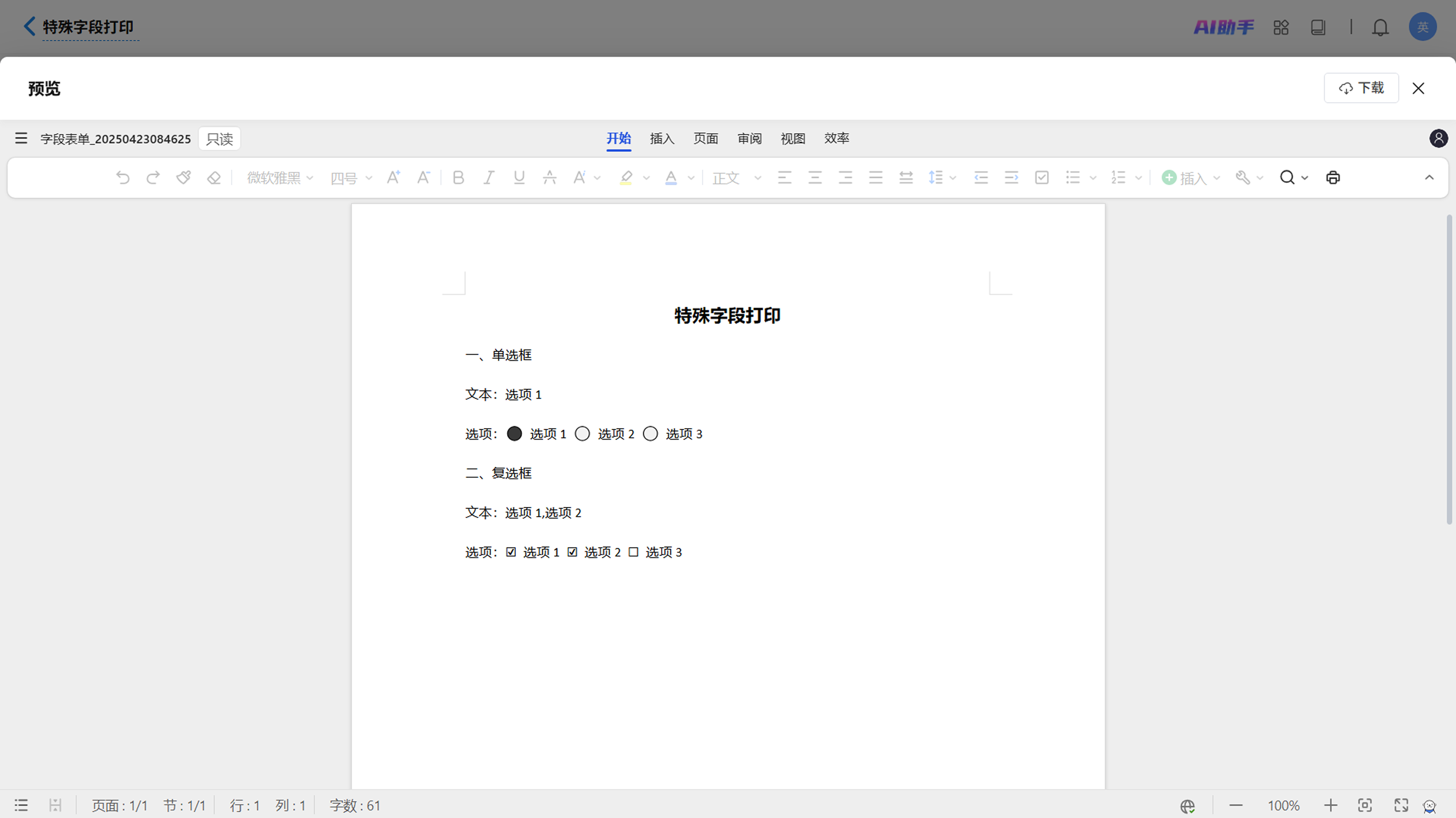
Task: Check the unchecked 选项 3 checkbox
Action: click(x=634, y=552)
